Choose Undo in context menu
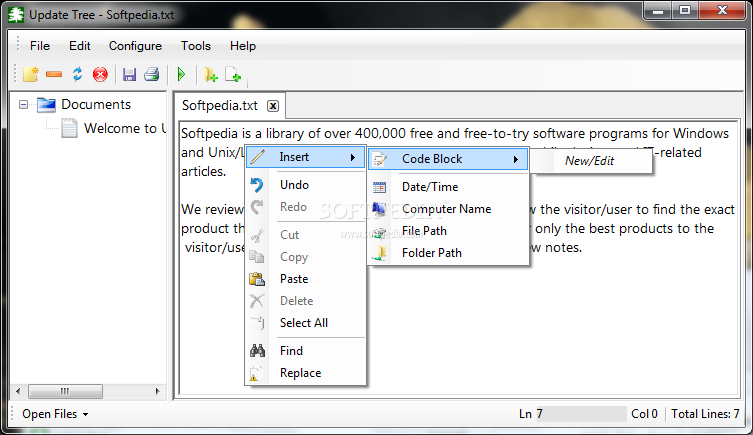This screenshot has height=435, width=753. [x=306, y=185]
